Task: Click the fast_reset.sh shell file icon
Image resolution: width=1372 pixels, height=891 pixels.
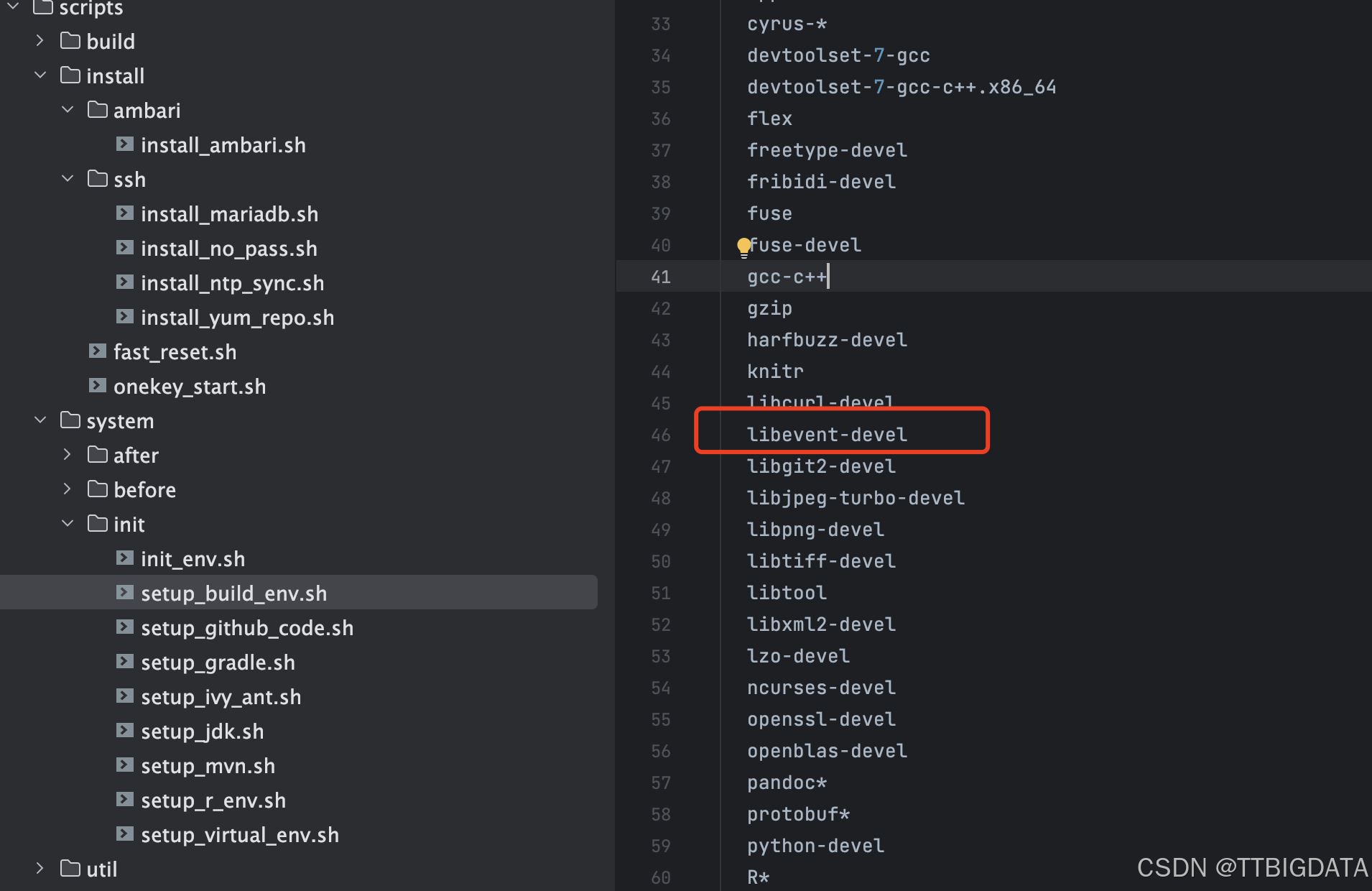Action: pos(98,351)
